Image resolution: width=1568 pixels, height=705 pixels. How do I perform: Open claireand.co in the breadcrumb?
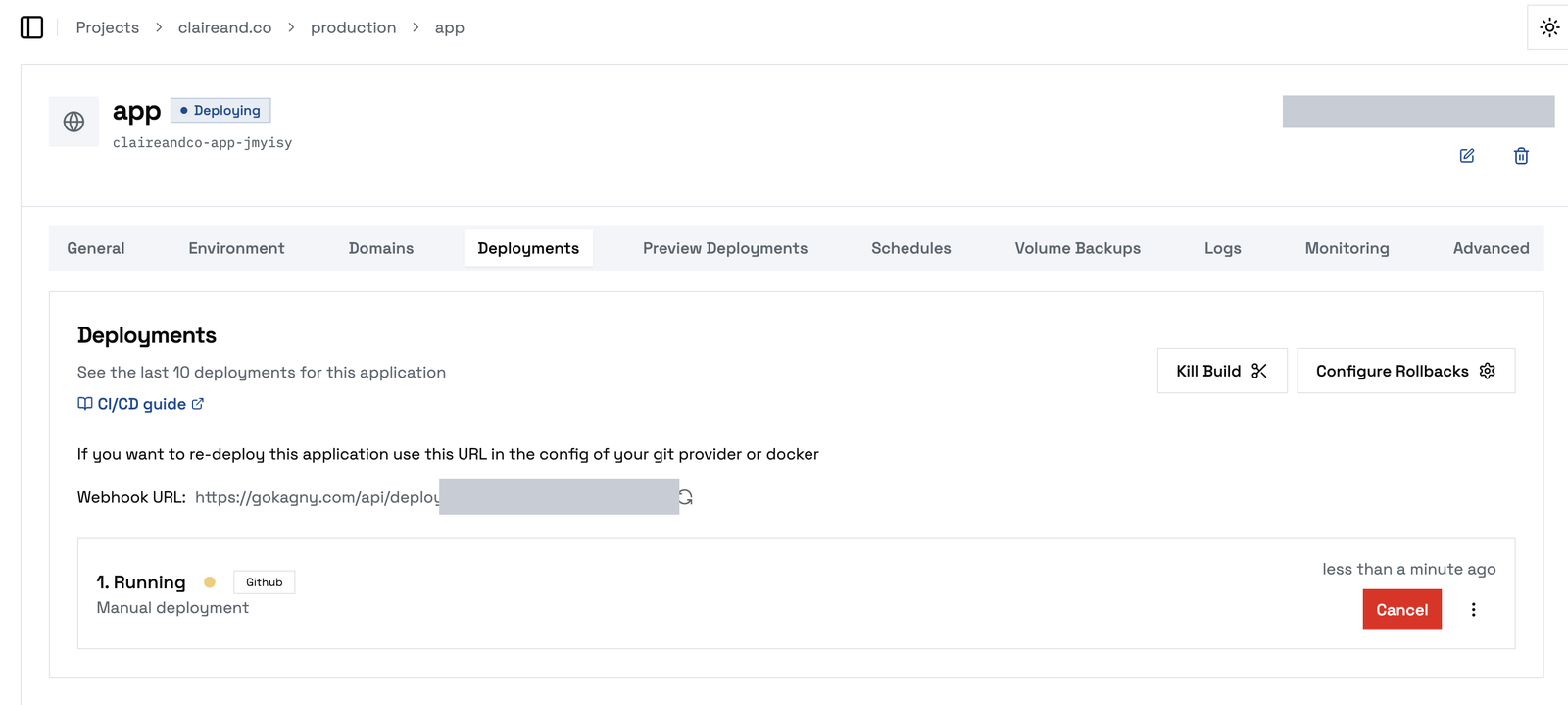click(224, 27)
